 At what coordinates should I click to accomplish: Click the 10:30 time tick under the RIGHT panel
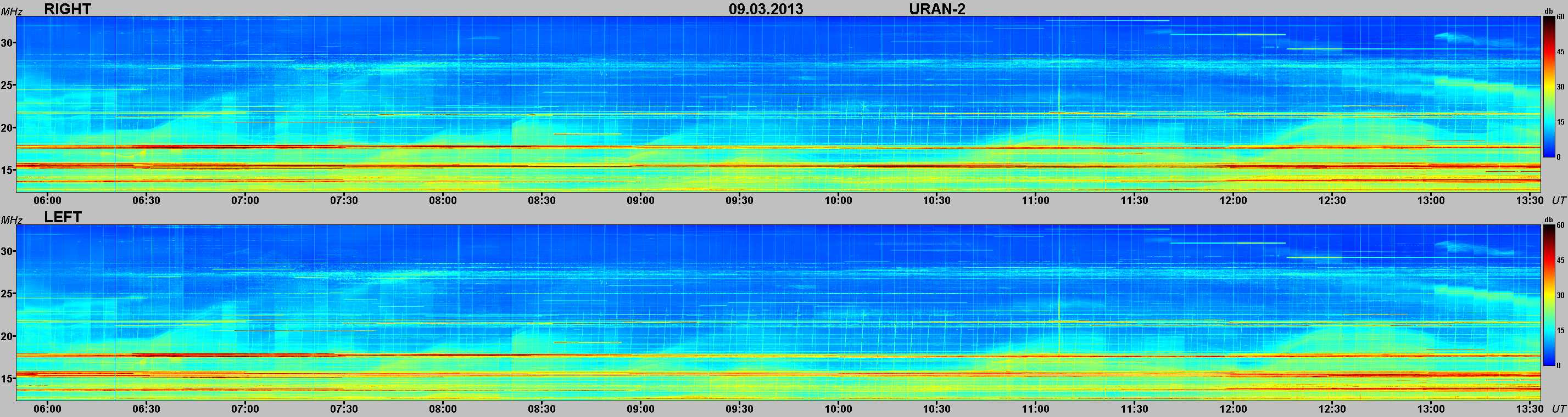pyautogui.click(x=937, y=200)
